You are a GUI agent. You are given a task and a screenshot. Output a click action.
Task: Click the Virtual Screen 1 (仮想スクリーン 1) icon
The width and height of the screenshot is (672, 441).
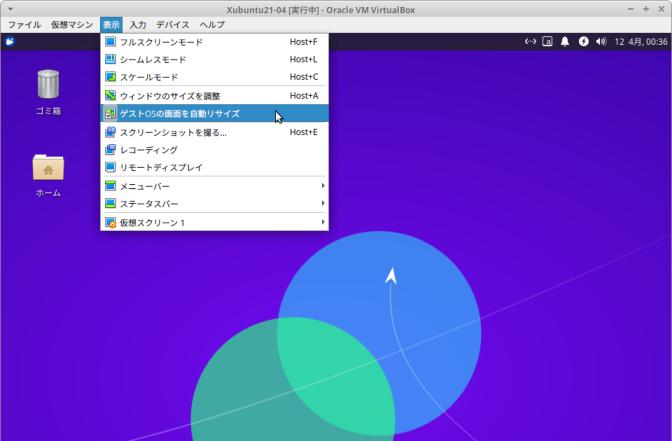(111, 222)
